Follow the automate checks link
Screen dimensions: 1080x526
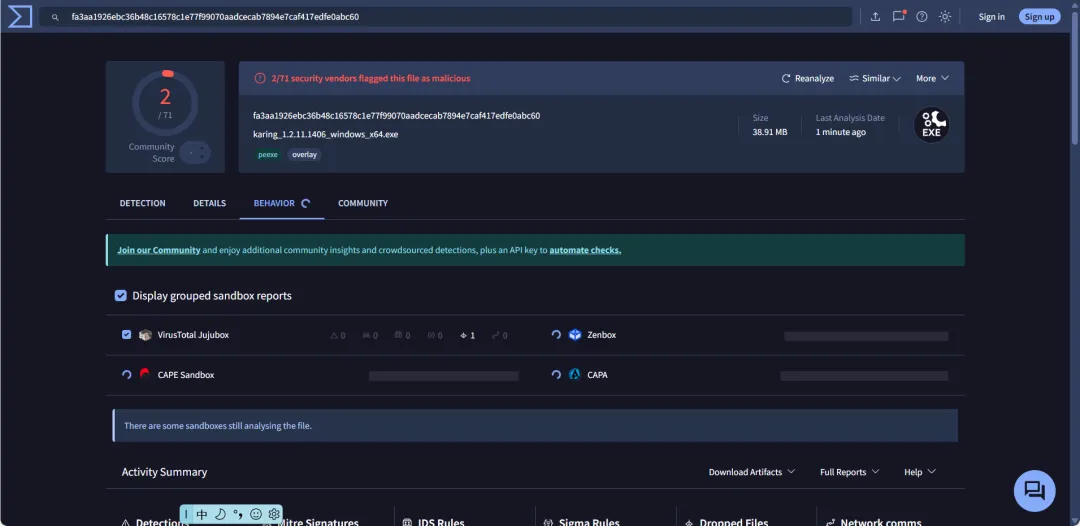click(x=585, y=251)
